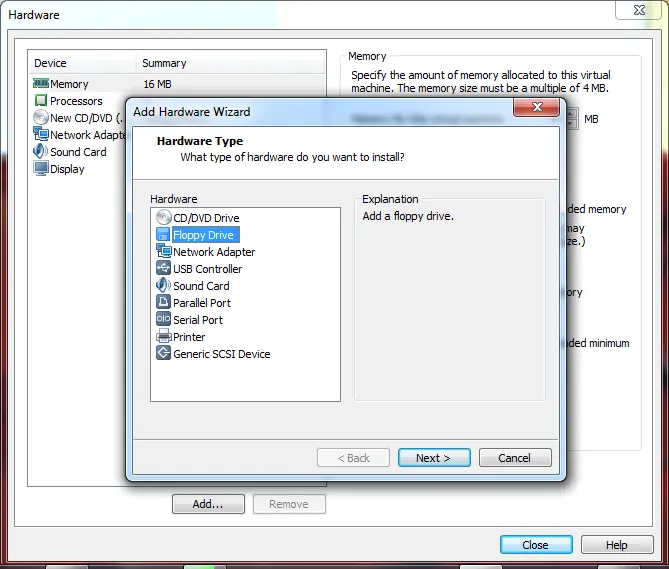
Task: Select Serial Port hardware type
Action: pos(198,320)
